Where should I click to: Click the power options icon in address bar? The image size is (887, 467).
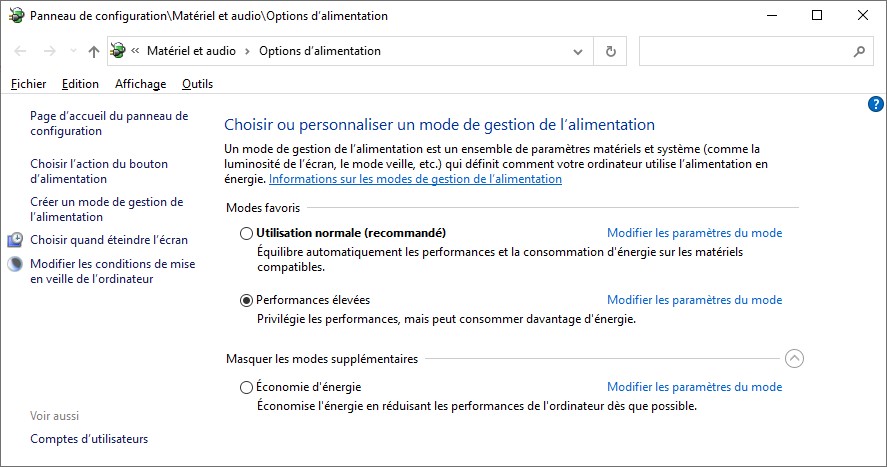pyautogui.click(x=118, y=51)
